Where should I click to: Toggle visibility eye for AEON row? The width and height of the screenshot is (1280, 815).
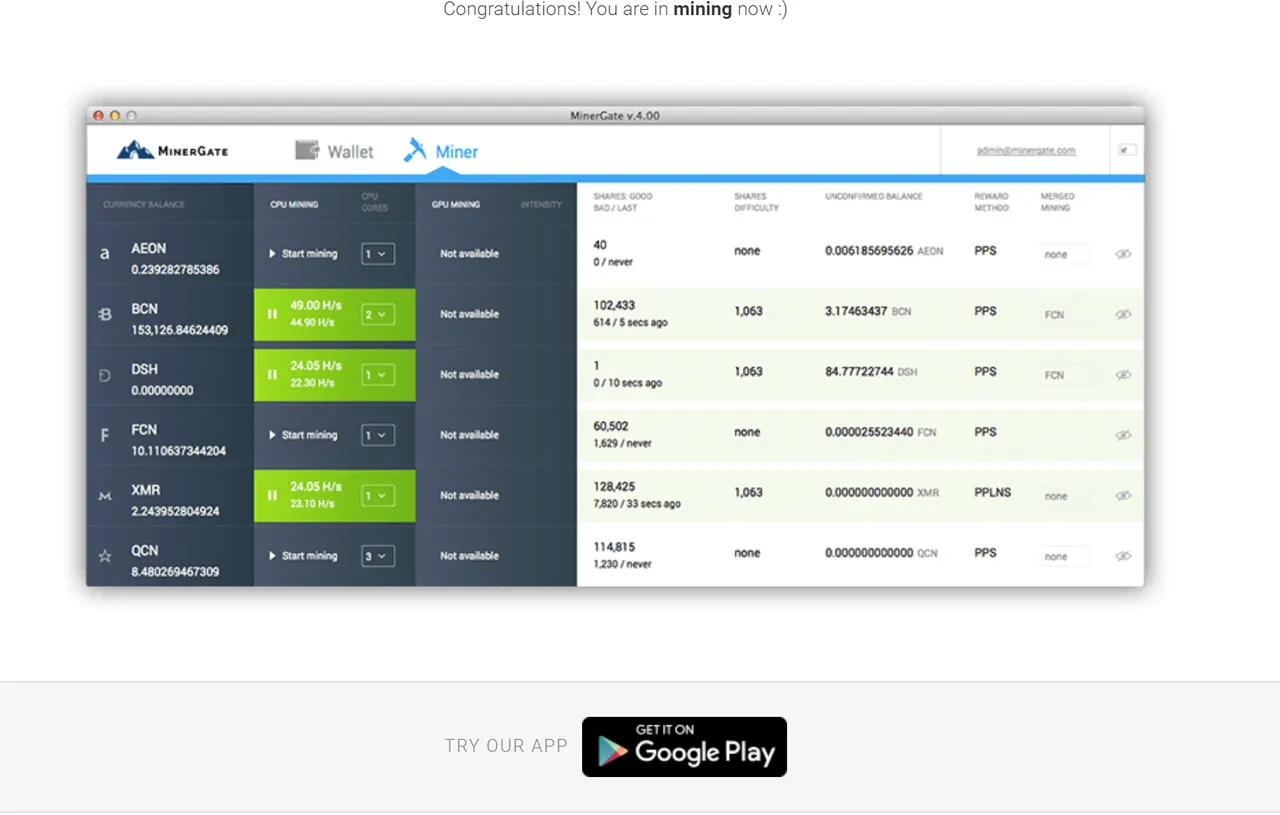(1123, 254)
